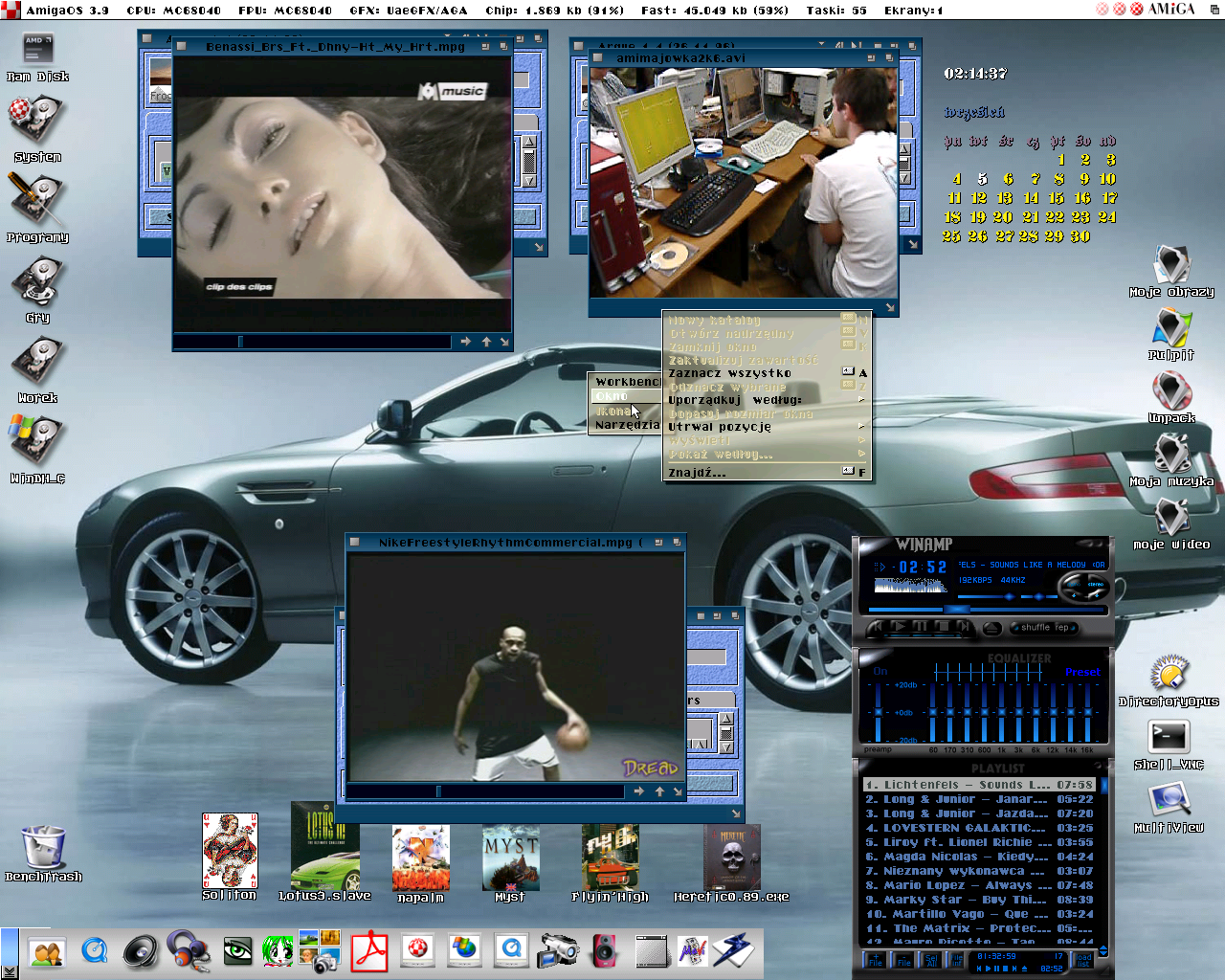Screen dimensions: 1225x980
Task: Click Winamp's pause button
Action: coord(922,626)
